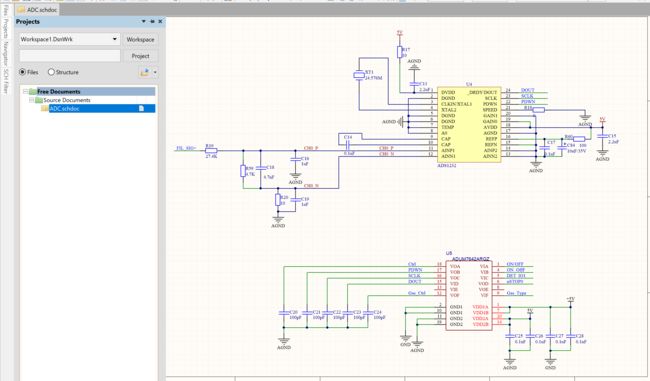650x381 pixels.
Task: Select capacitor C15 2.2uF symbol
Action: (602, 136)
